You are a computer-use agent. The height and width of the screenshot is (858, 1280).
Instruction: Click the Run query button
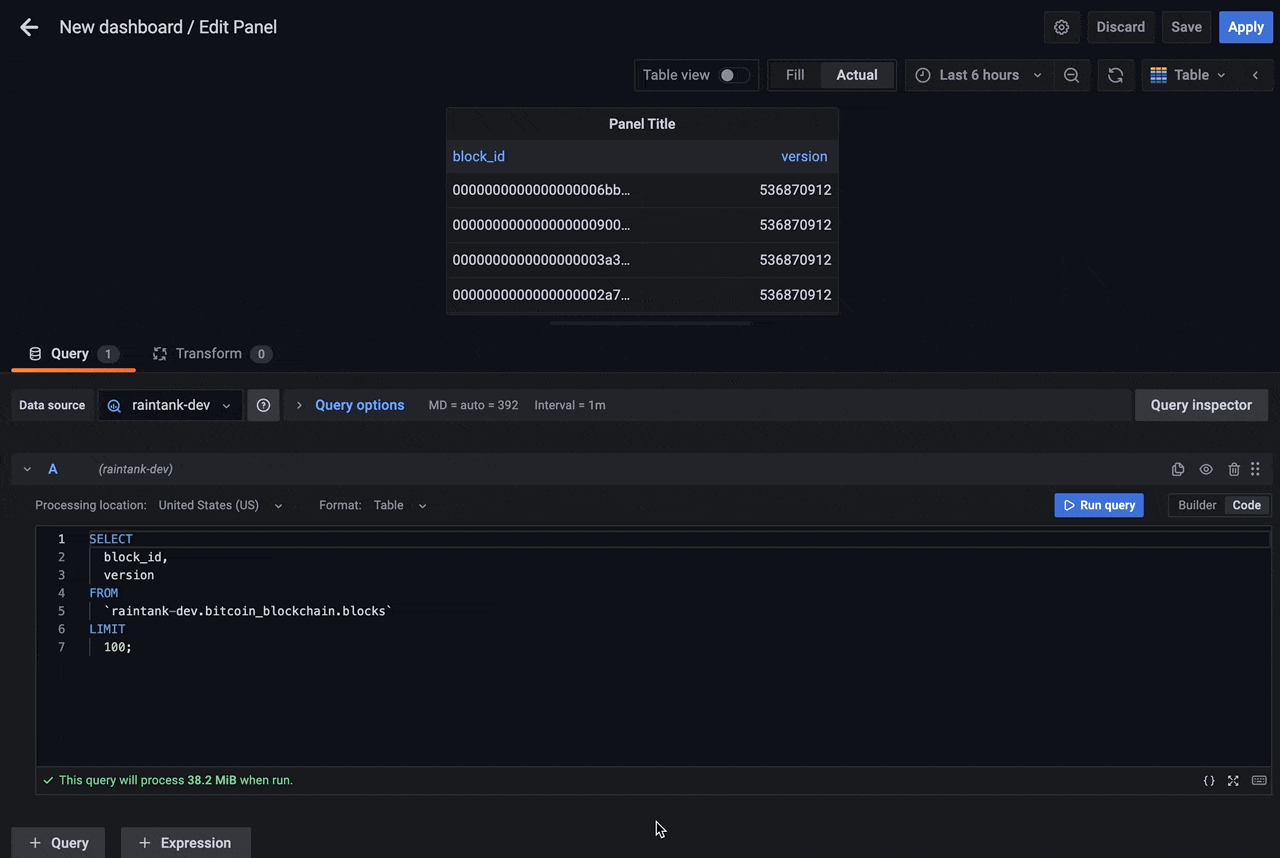(x=1098, y=505)
